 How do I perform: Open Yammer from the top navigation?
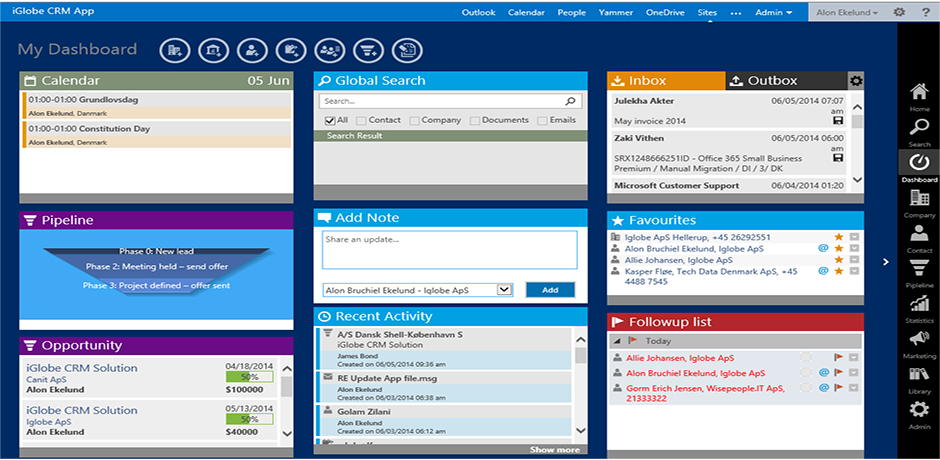(x=616, y=12)
